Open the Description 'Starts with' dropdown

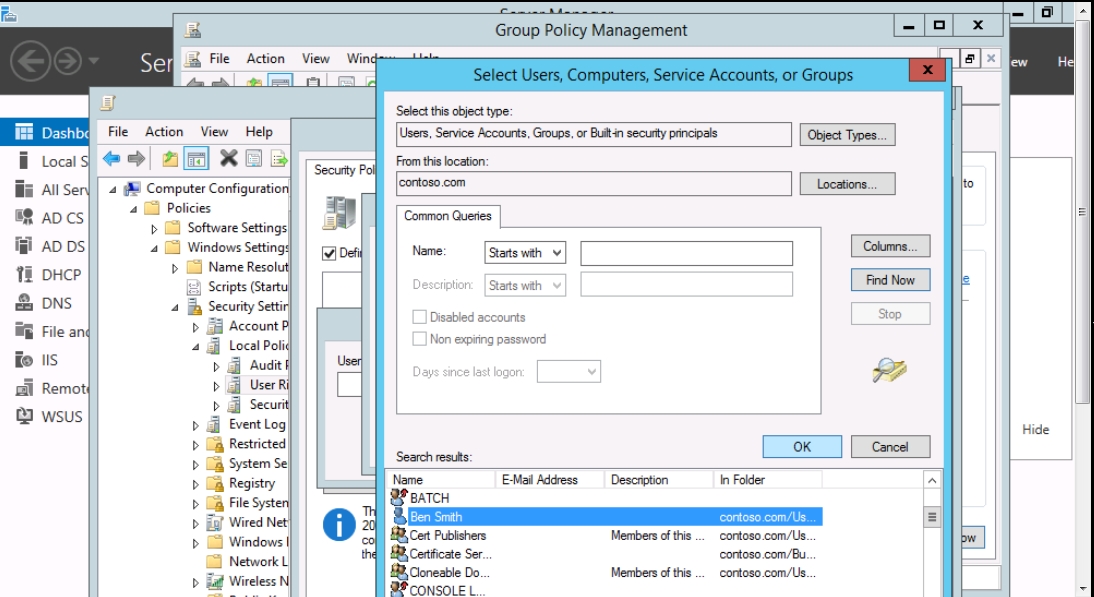[x=525, y=285]
